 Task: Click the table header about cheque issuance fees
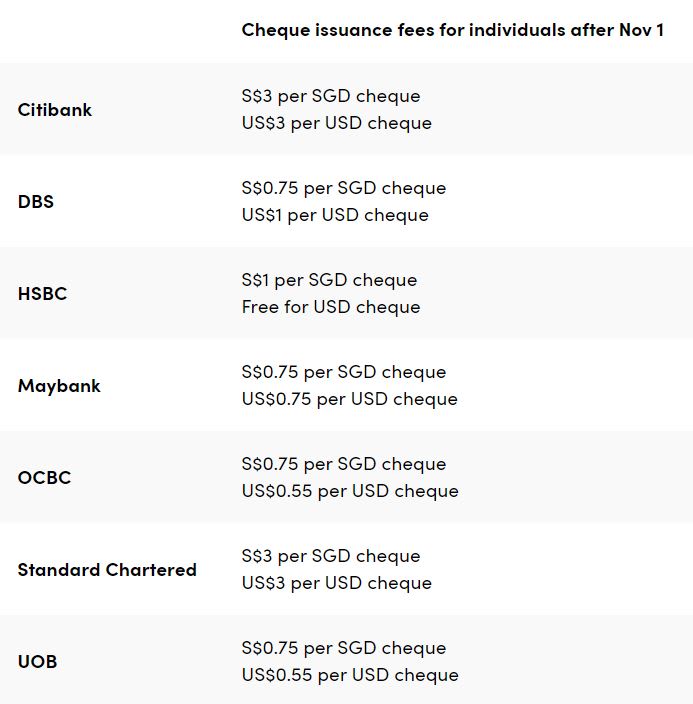point(452,30)
